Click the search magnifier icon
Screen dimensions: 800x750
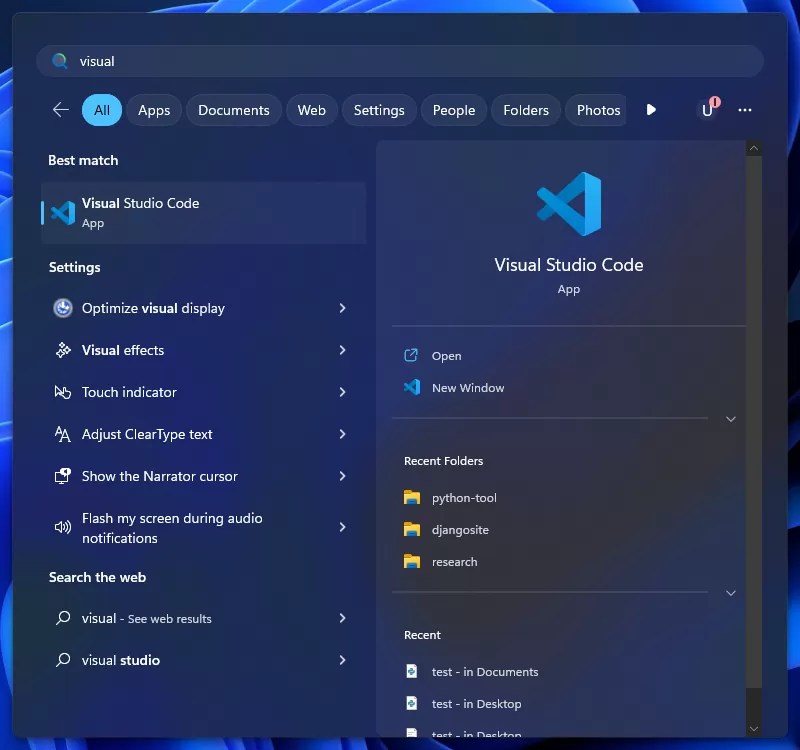tap(60, 61)
